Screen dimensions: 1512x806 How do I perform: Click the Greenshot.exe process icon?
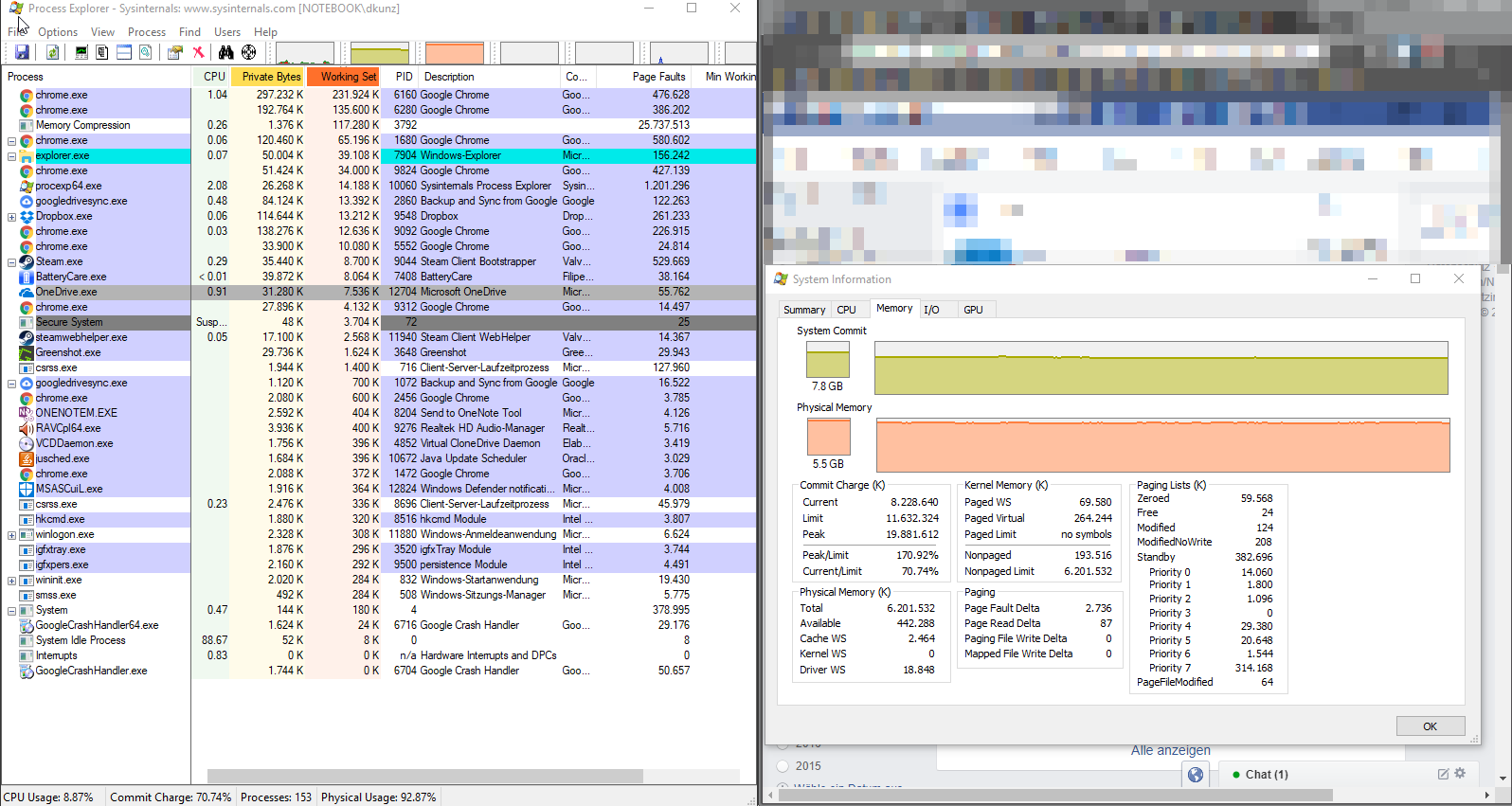coord(27,352)
